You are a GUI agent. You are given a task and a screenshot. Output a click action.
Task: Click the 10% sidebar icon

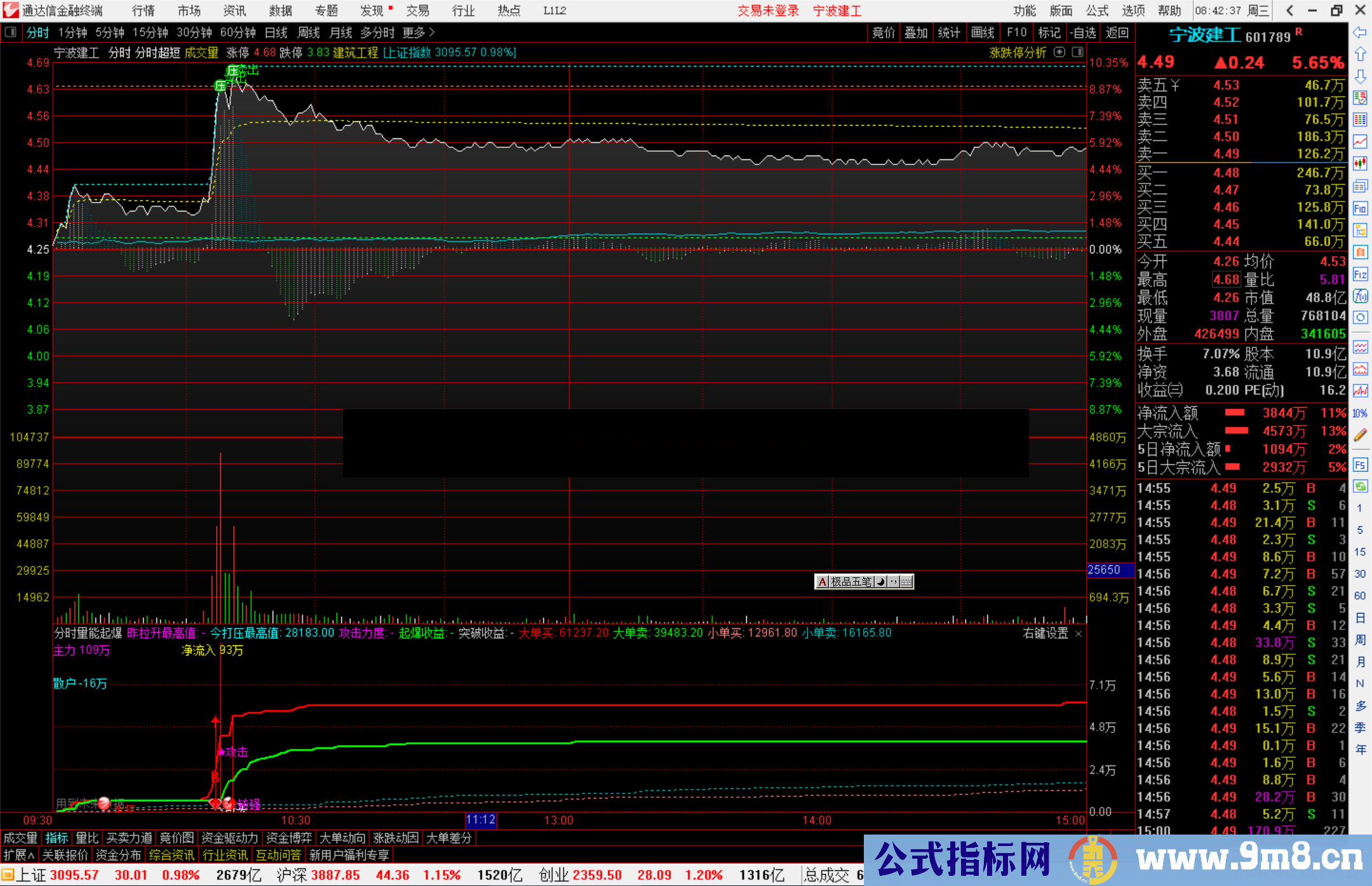tap(1360, 413)
